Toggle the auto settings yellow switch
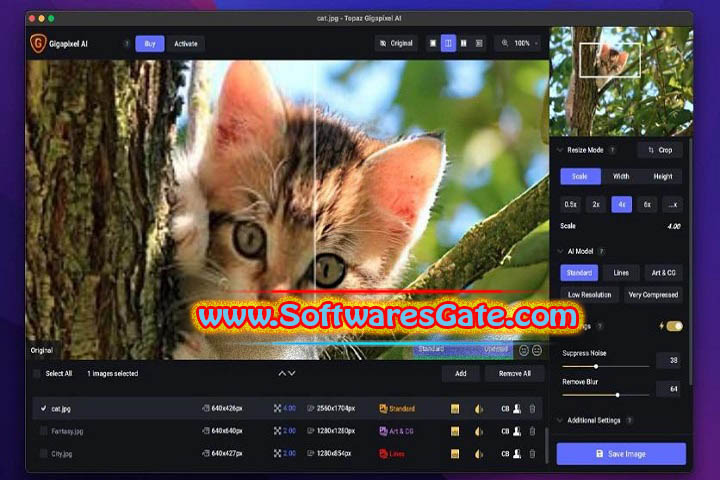 675,326
